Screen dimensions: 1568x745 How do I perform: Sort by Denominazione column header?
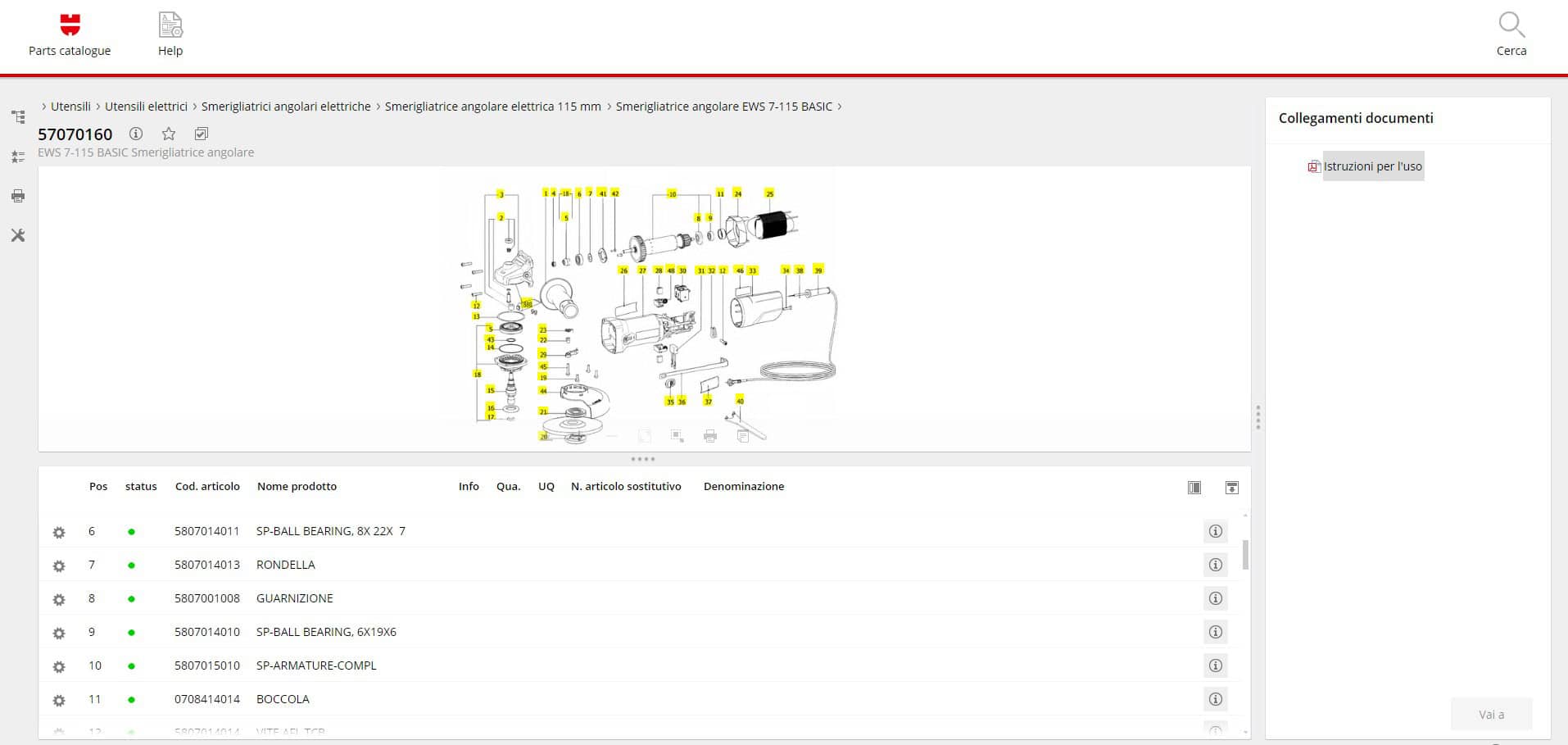[x=744, y=487]
